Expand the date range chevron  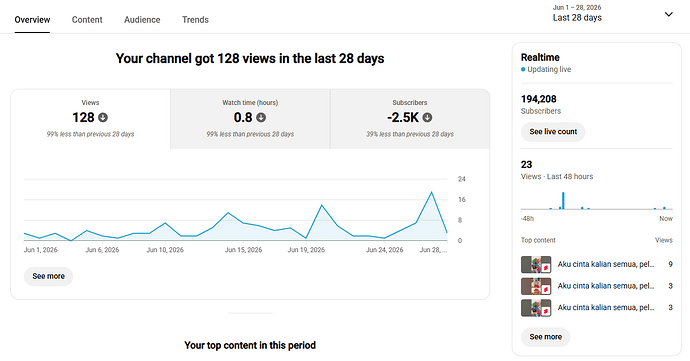pyautogui.click(x=668, y=14)
